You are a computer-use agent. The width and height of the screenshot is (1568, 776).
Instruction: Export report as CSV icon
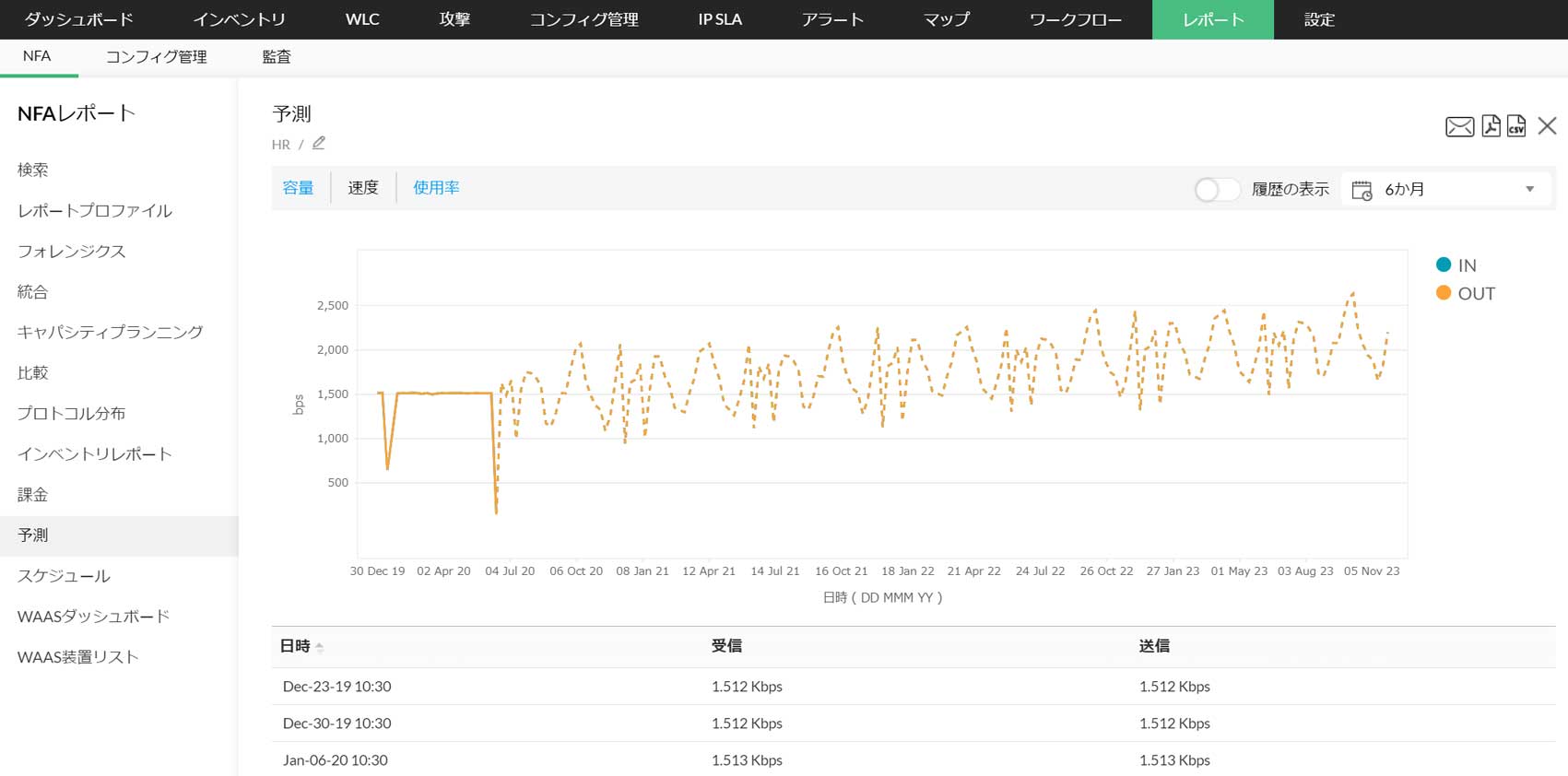point(1516,126)
